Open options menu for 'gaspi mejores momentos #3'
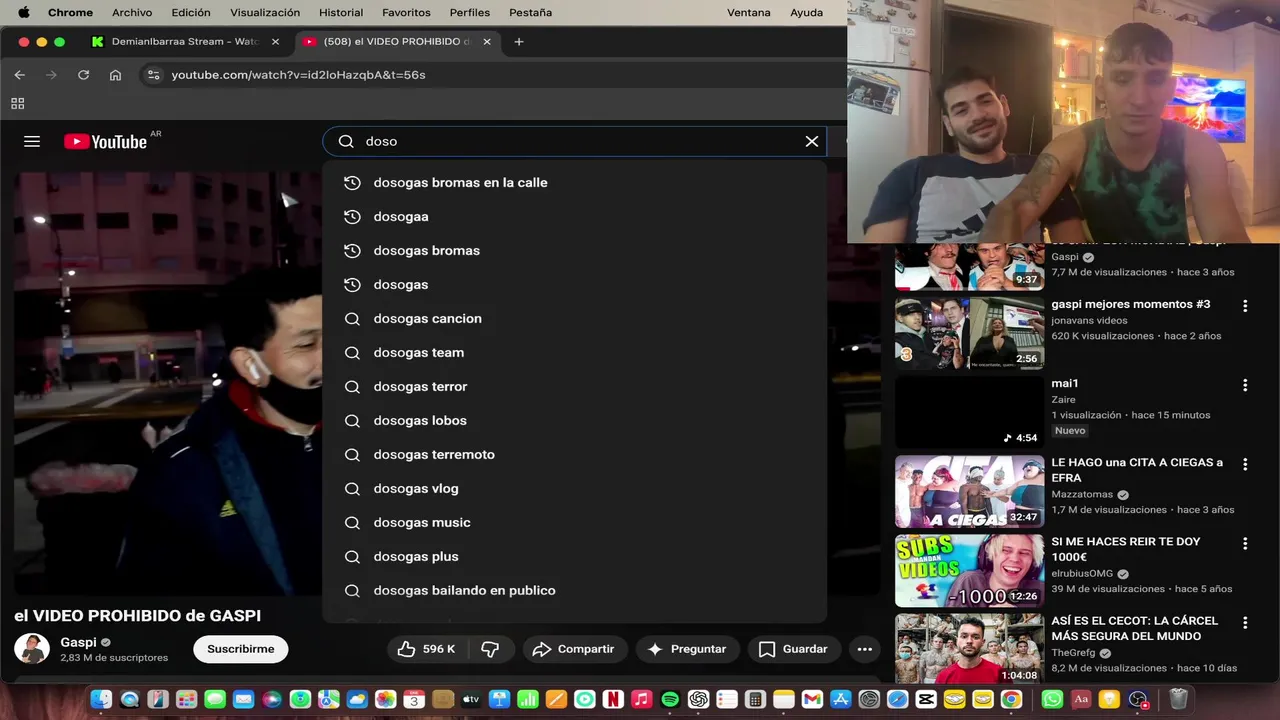 1245,306
